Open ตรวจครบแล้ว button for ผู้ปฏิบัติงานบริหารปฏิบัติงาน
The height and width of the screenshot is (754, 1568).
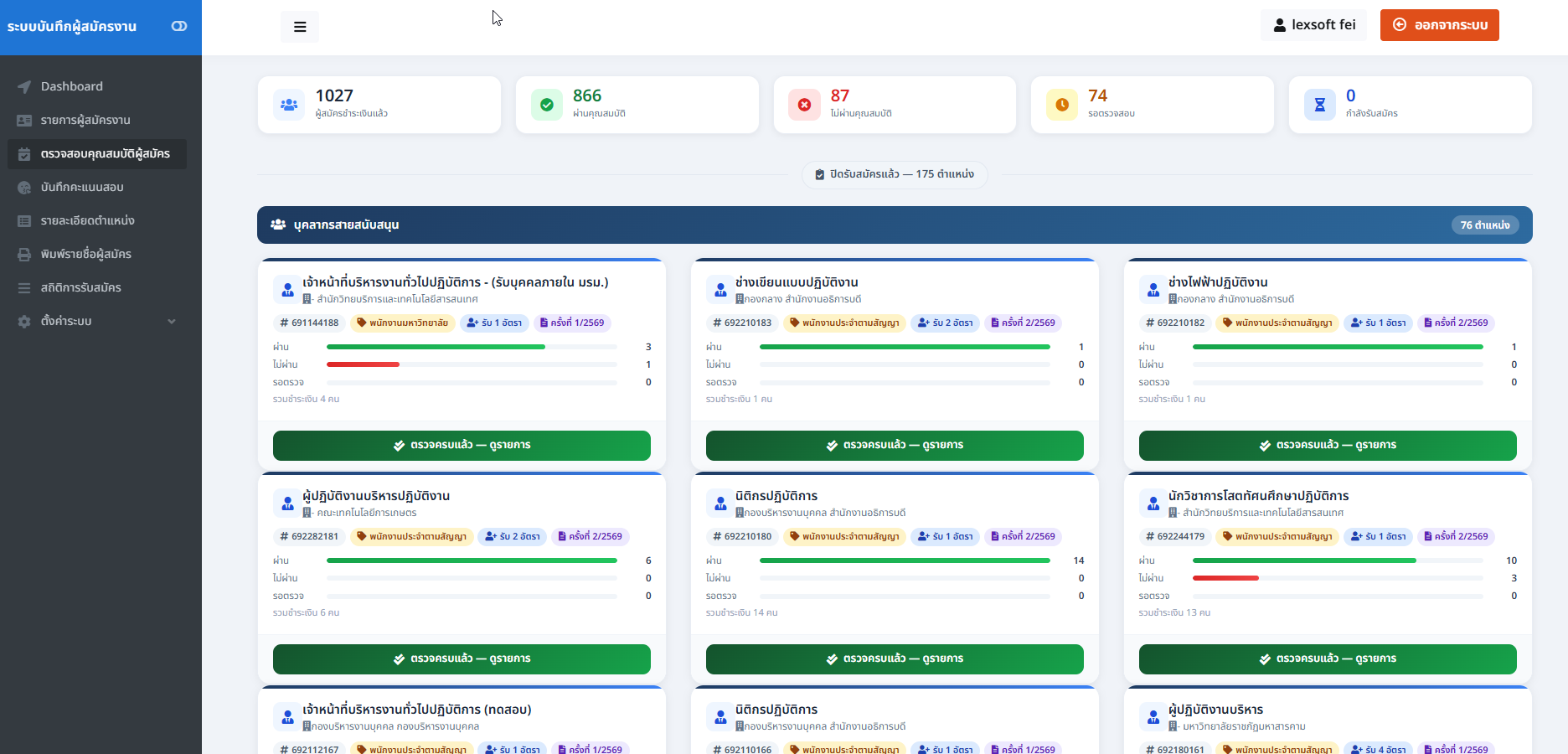coord(462,659)
